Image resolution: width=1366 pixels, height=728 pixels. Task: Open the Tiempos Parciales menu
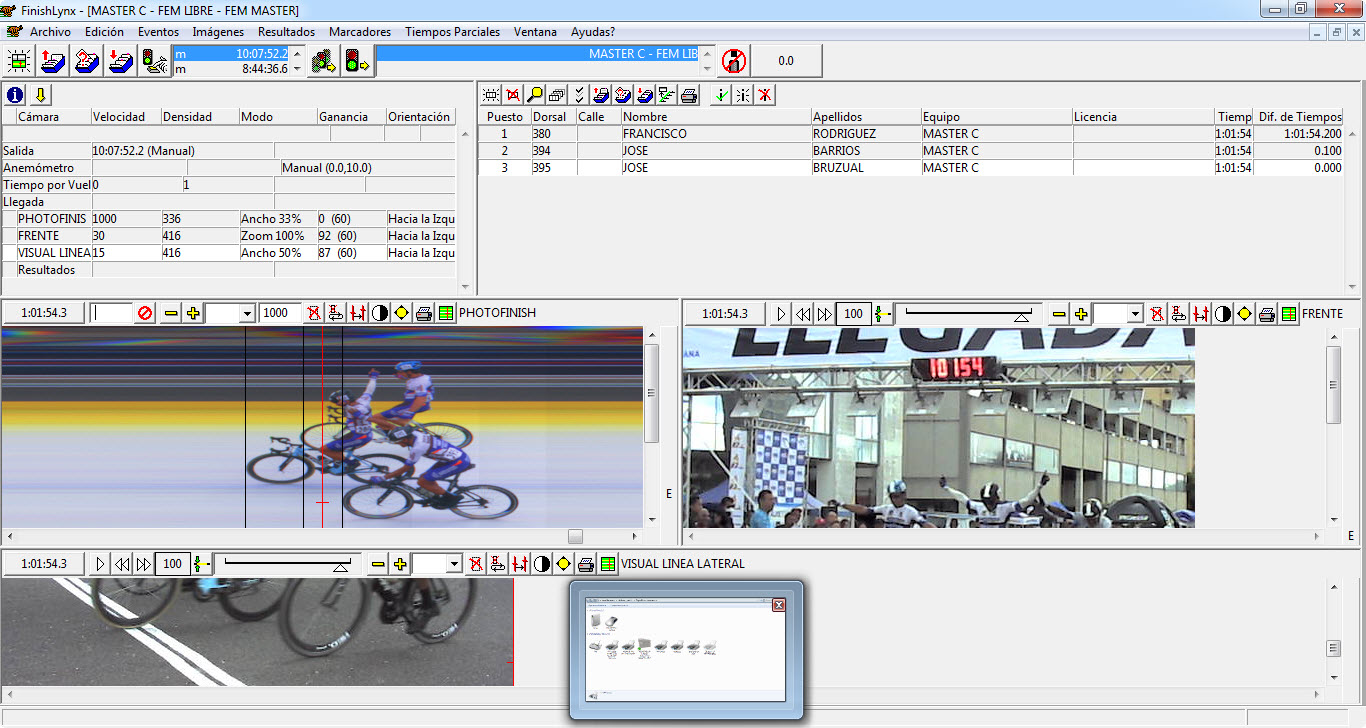pos(452,32)
